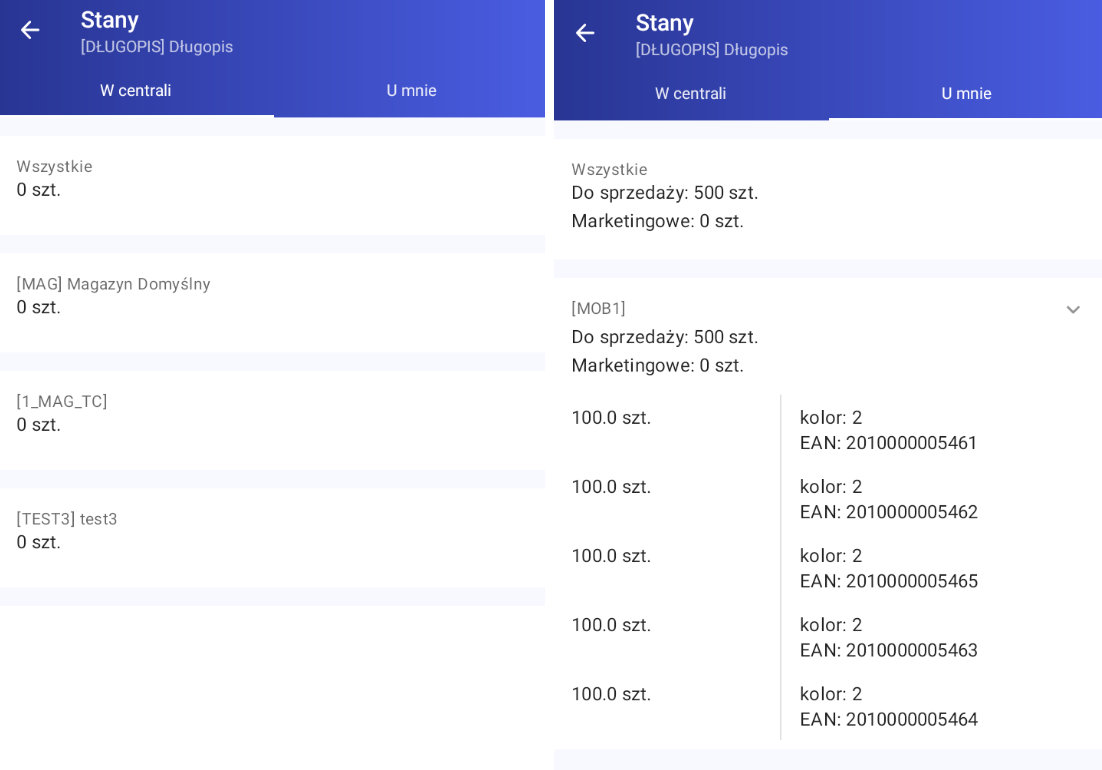Click '[DŁUGOPIS] Długopis' subtitle on right screen

712,50
